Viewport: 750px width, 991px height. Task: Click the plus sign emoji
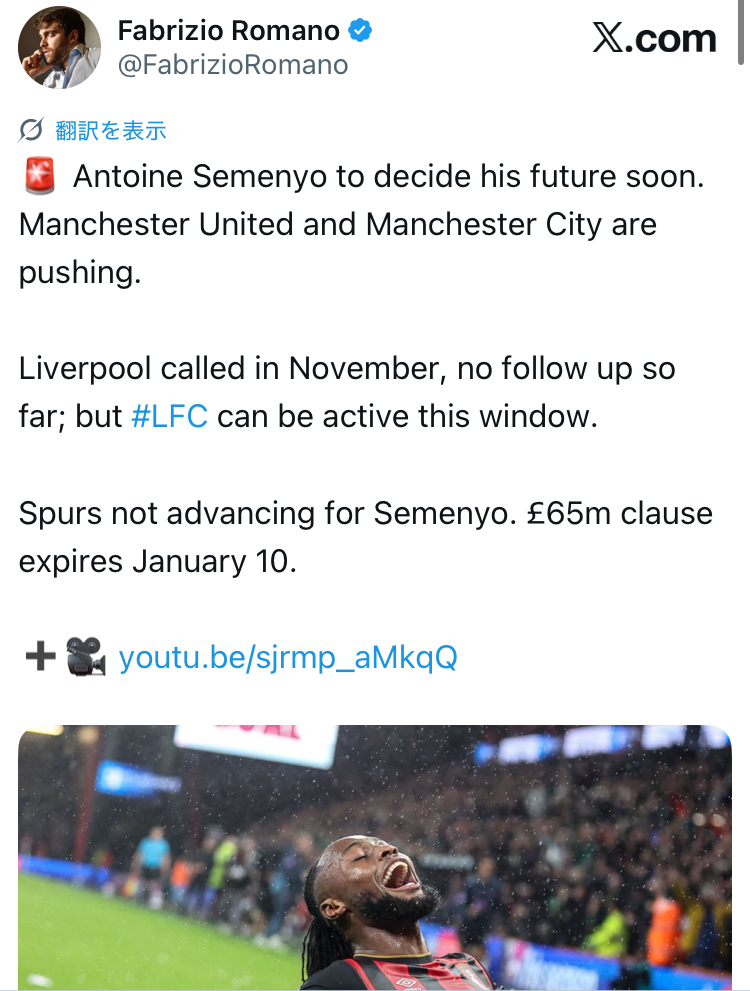pyautogui.click(x=39, y=657)
